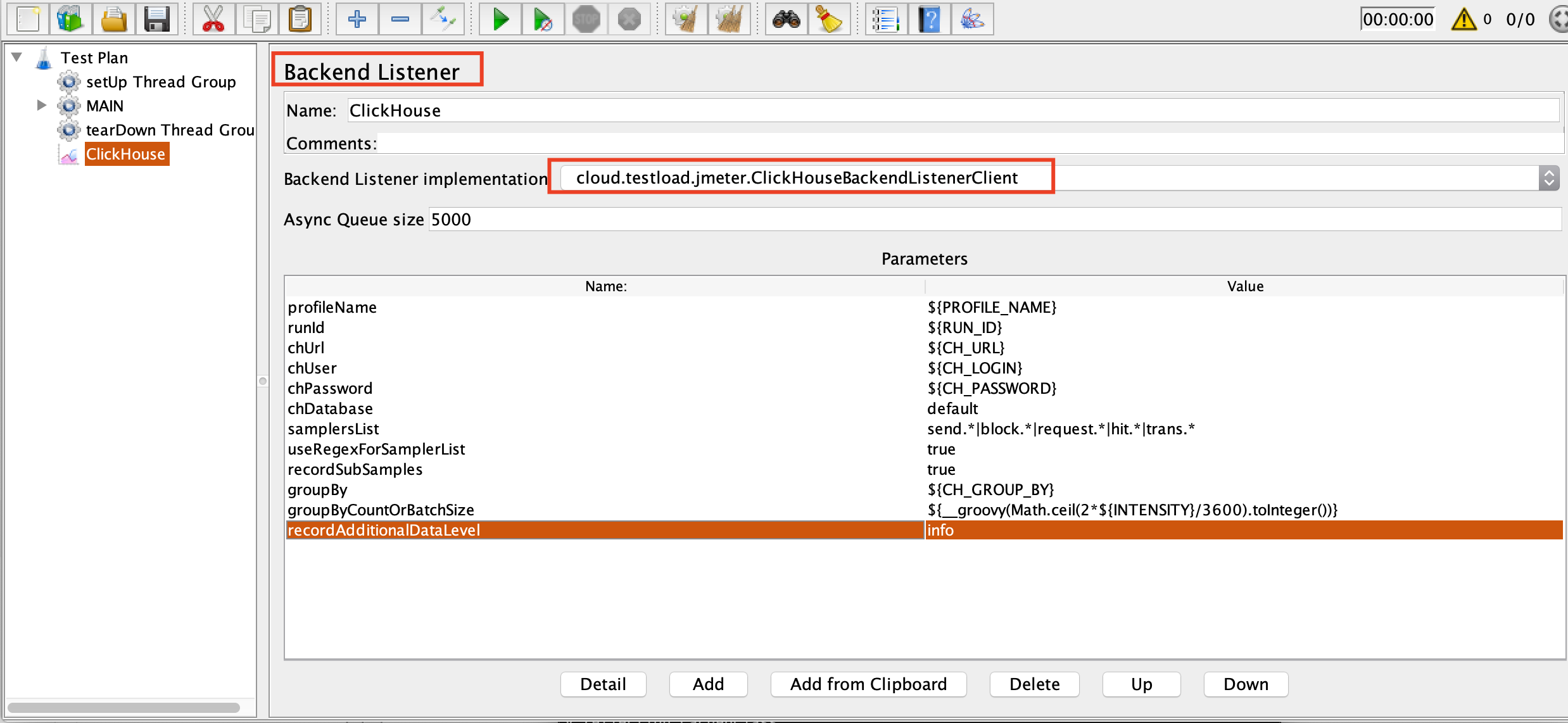Select tearDown Thread Group tree item

click(x=169, y=130)
